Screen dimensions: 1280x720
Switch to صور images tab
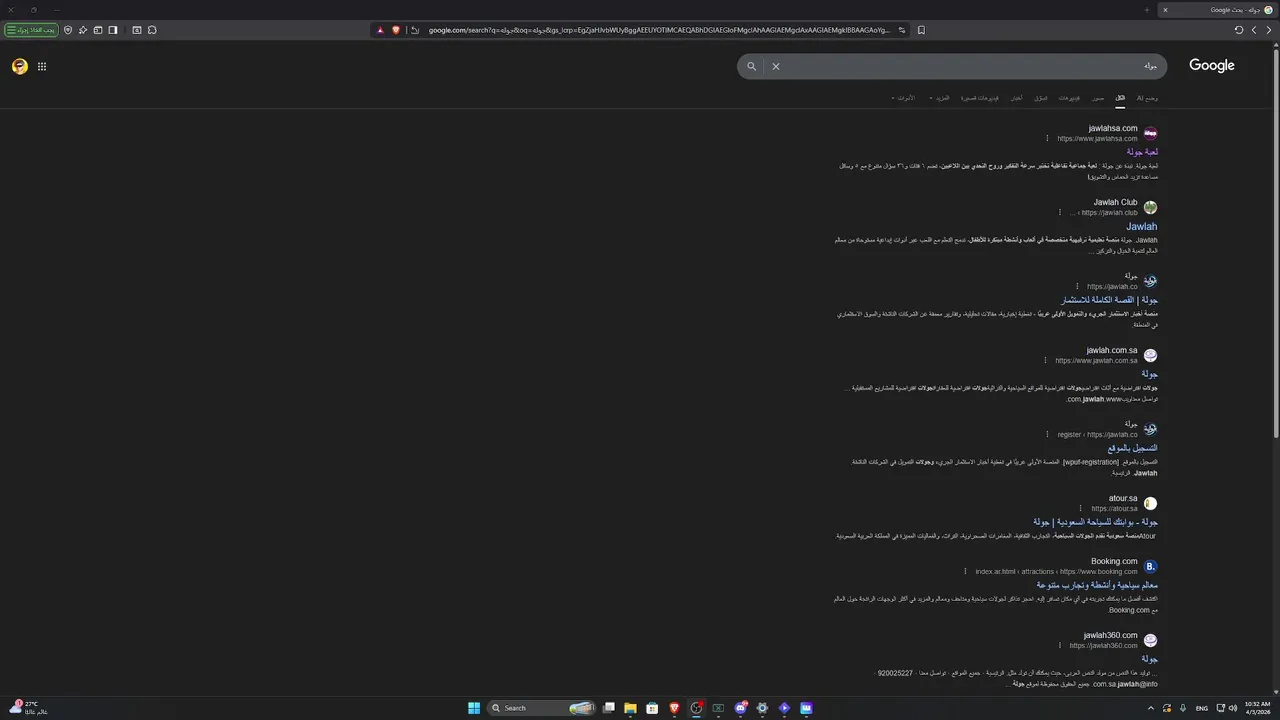coord(1098,98)
